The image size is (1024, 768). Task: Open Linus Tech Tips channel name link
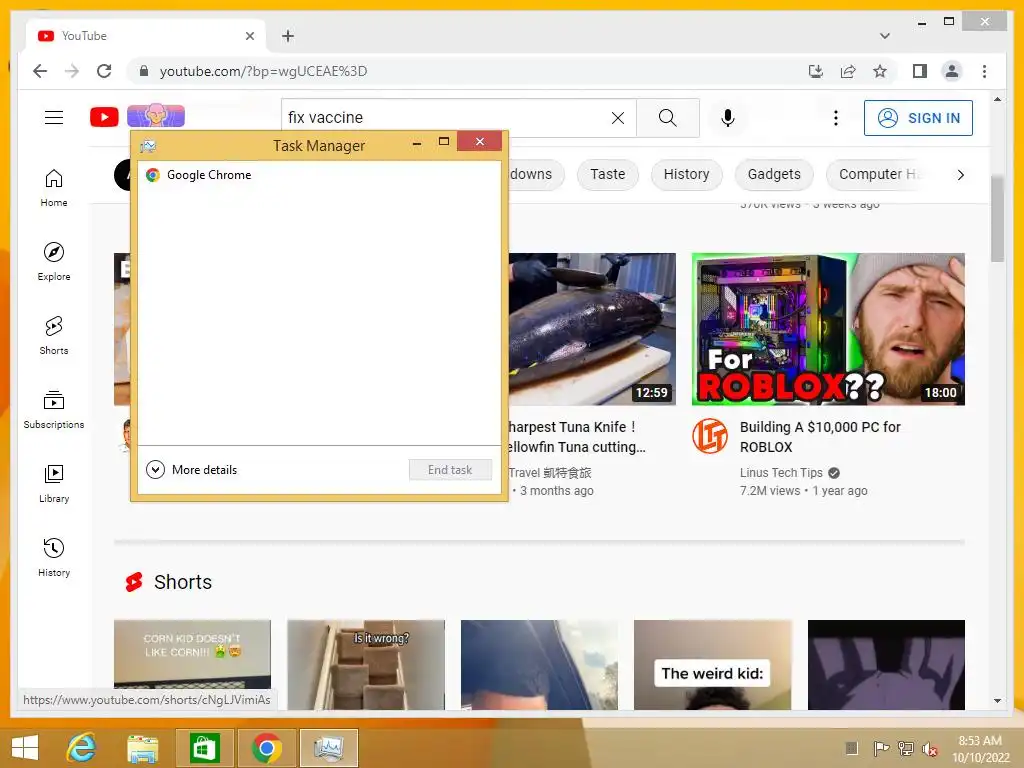781,473
